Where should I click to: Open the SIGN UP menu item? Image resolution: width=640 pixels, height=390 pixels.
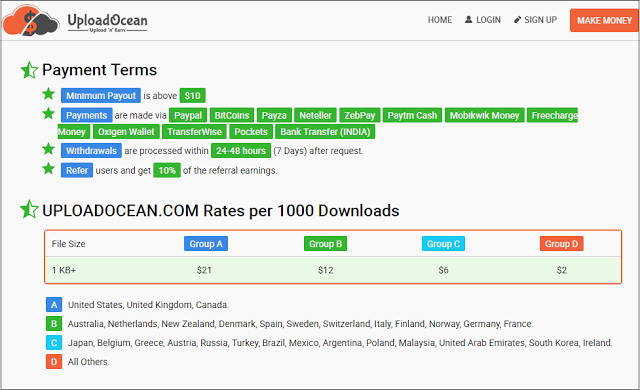535,20
